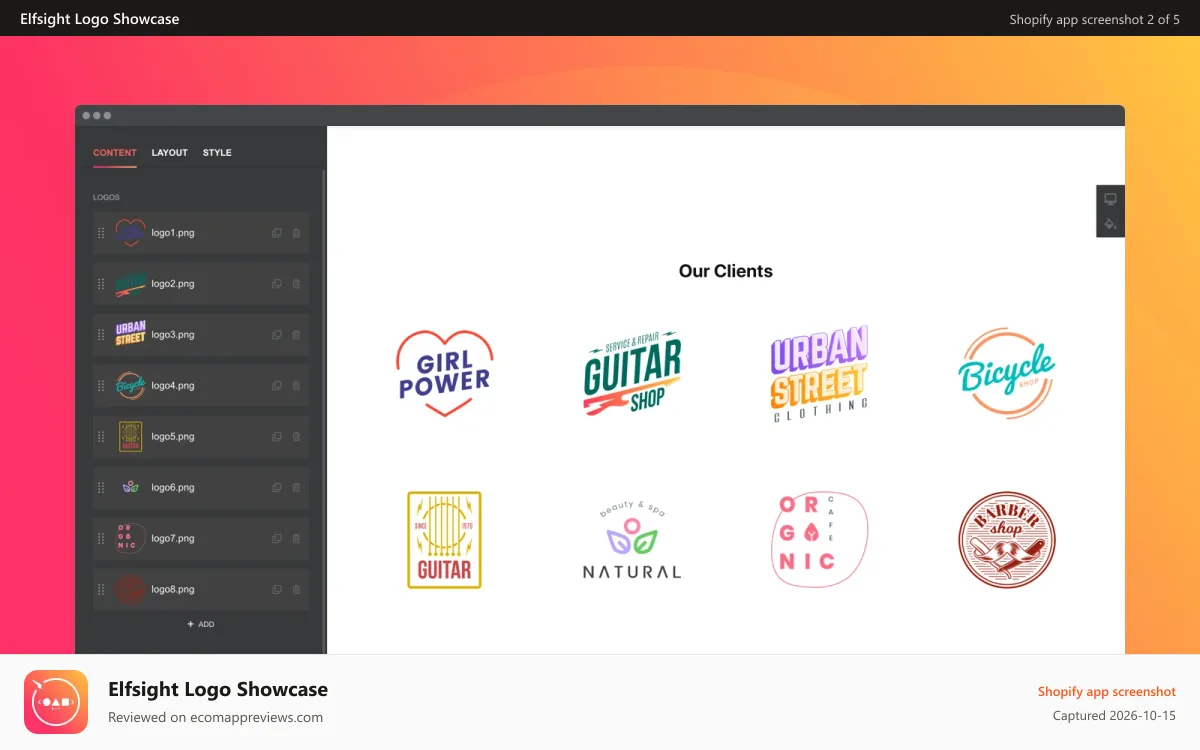
Task: Click the LOGOS section label
Action: click(106, 198)
